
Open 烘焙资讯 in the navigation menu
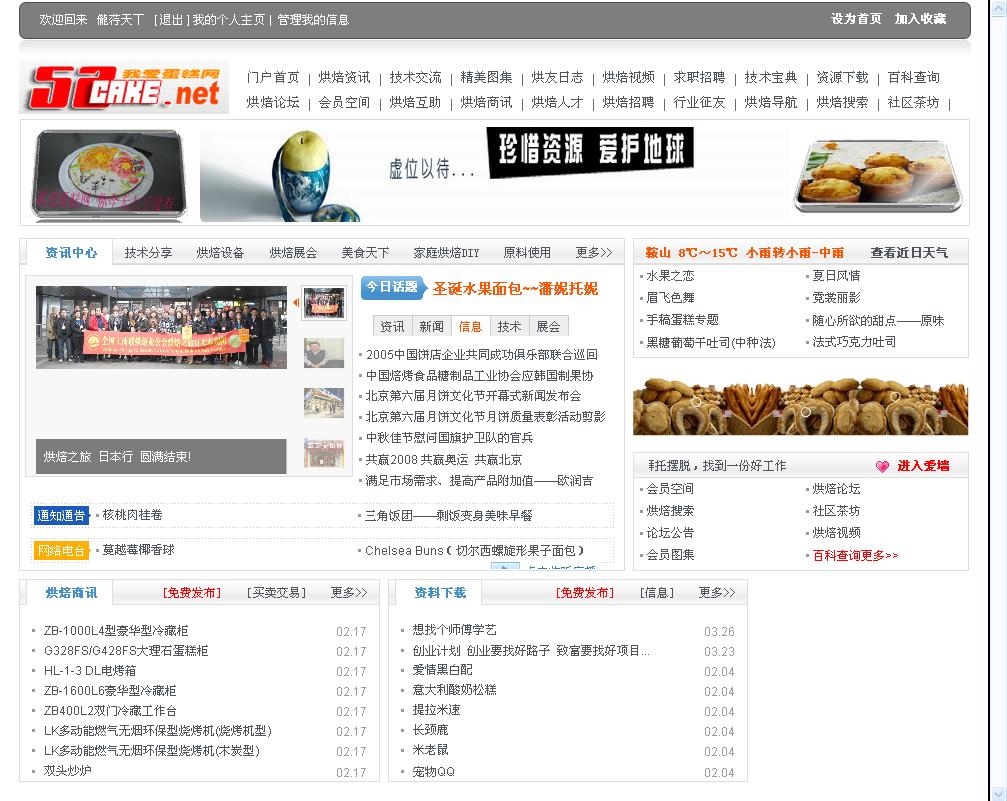point(344,78)
